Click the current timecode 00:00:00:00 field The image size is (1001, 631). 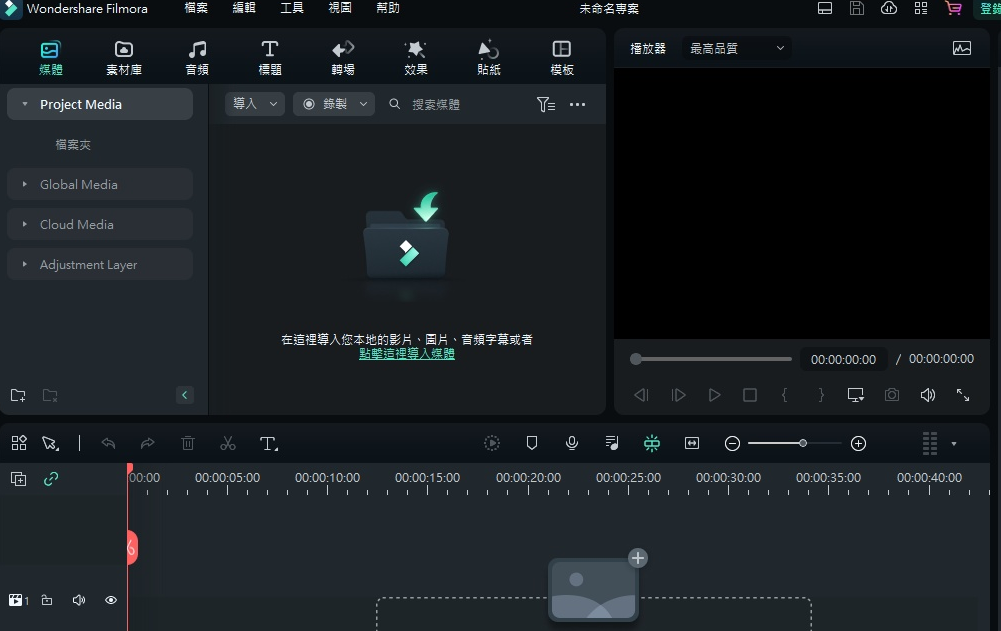[843, 360]
